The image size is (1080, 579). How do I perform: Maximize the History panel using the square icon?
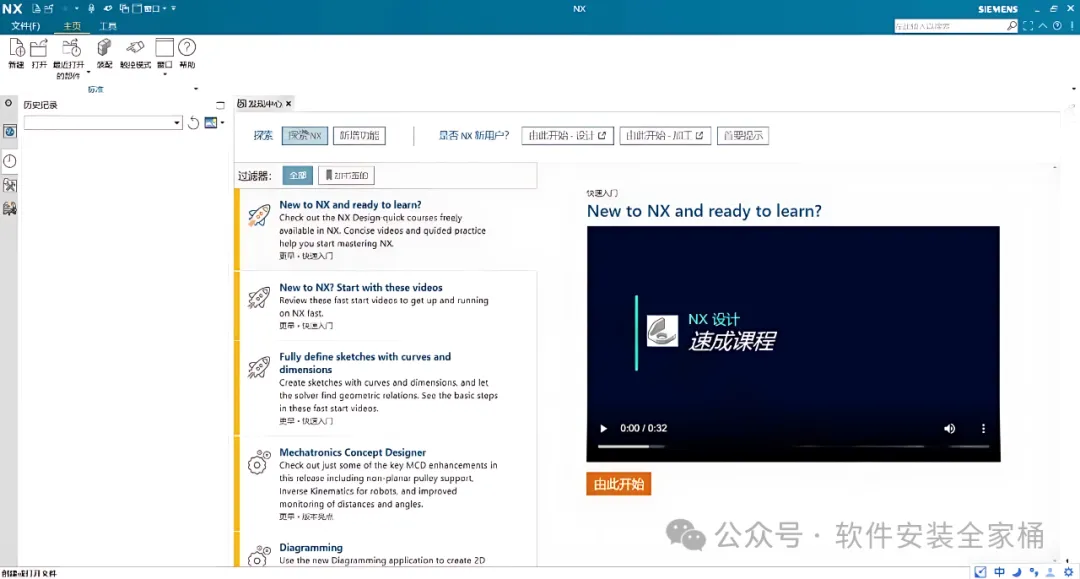pyautogui.click(x=220, y=105)
